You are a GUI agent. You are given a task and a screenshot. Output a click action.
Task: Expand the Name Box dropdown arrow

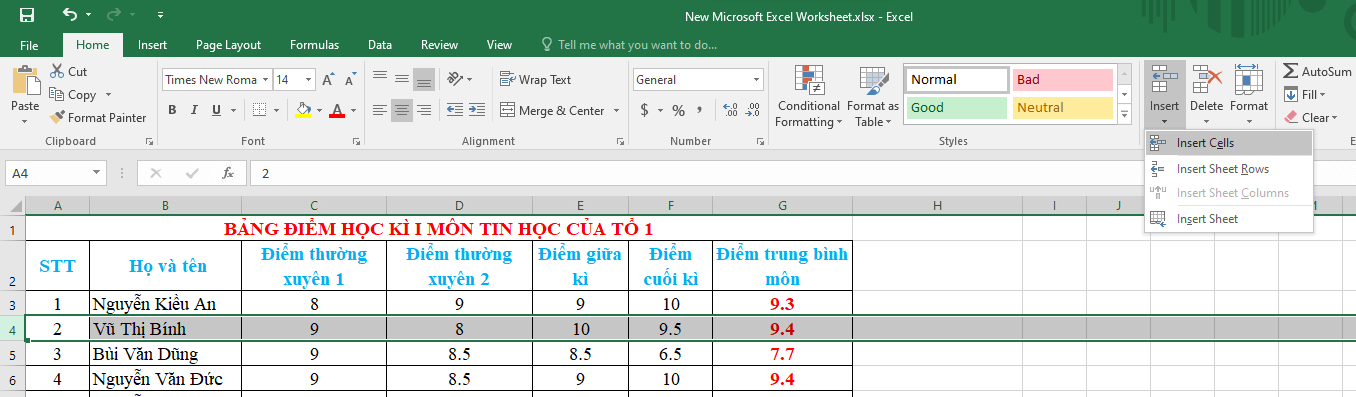[97, 173]
